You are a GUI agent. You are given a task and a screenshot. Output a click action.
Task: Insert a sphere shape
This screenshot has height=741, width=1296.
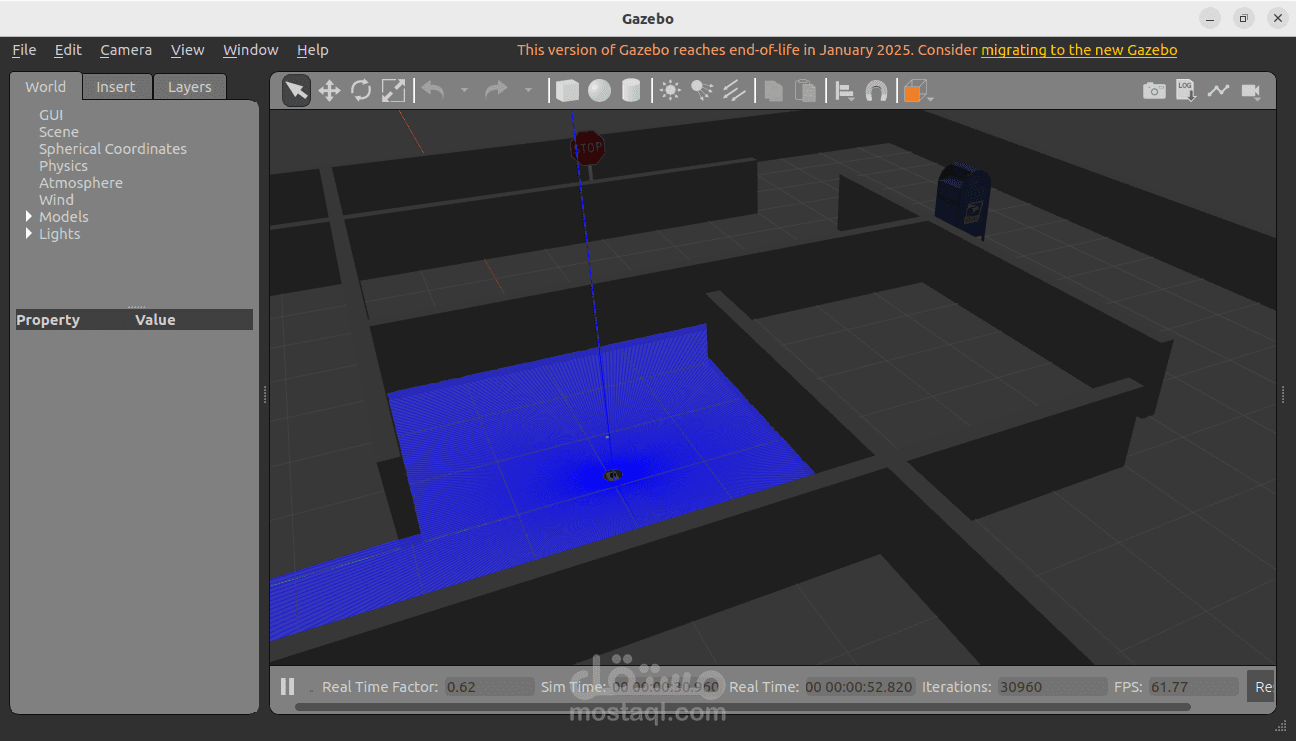coord(599,91)
